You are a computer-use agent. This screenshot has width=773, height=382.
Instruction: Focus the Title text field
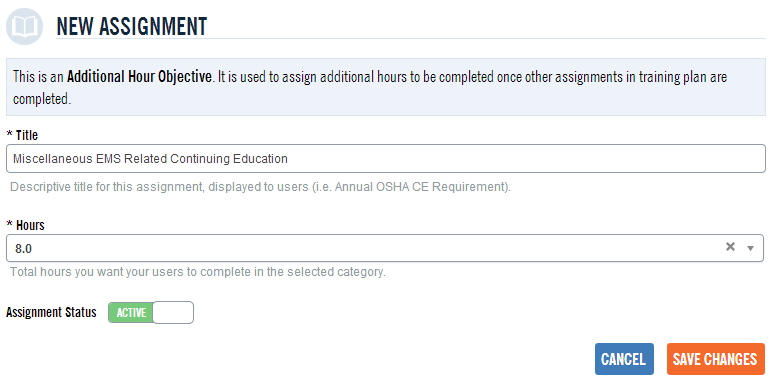[x=386, y=159]
